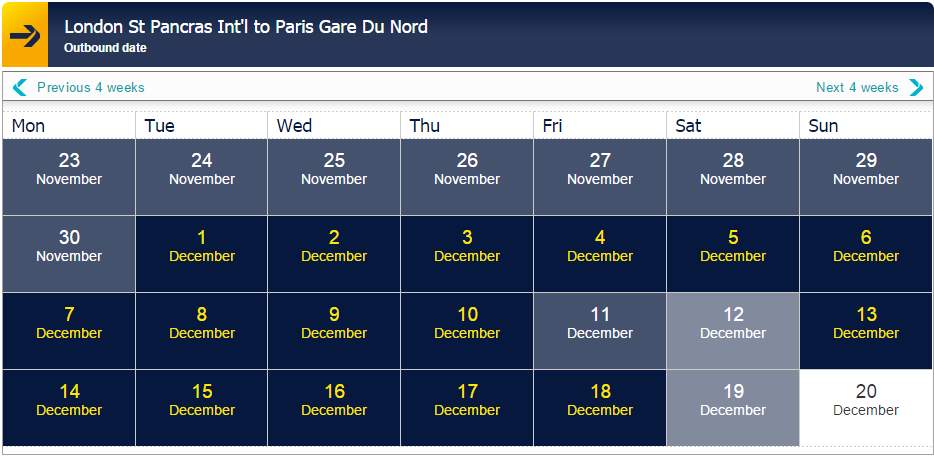The width and height of the screenshot is (934, 458).
Task: Select Monday 7 December
Action: (x=69, y=331)
